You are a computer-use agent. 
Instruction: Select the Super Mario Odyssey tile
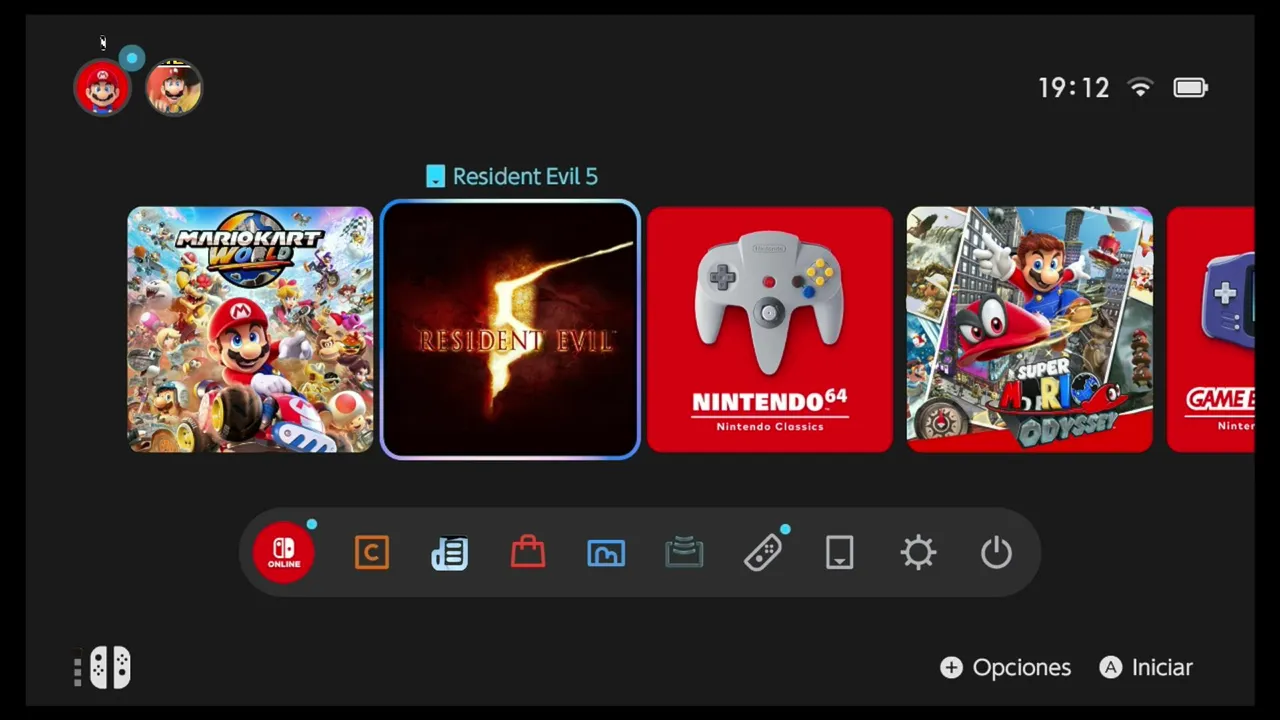pyautogui.click(x=1030, y=330)
